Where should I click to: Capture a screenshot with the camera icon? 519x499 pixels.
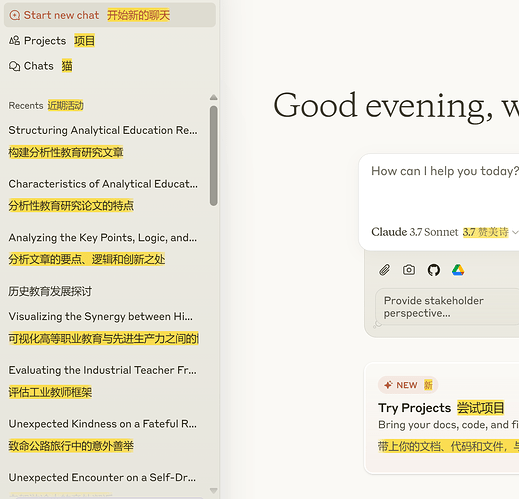coord(409,270)
